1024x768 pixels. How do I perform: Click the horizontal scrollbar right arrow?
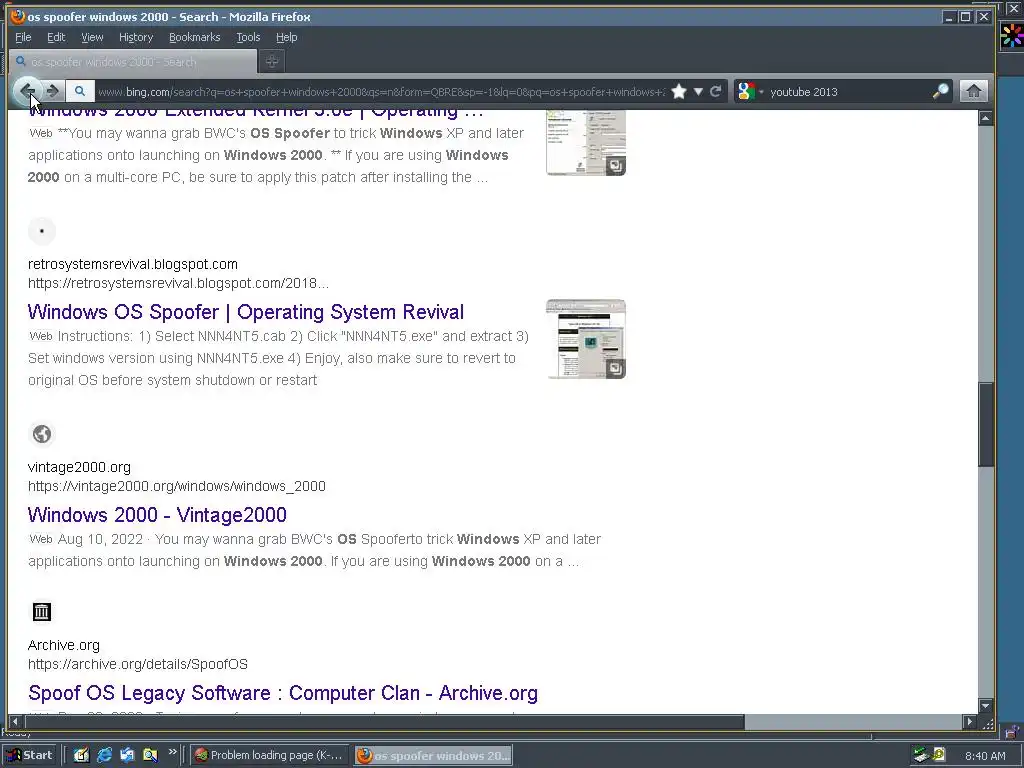pos(970,722)
